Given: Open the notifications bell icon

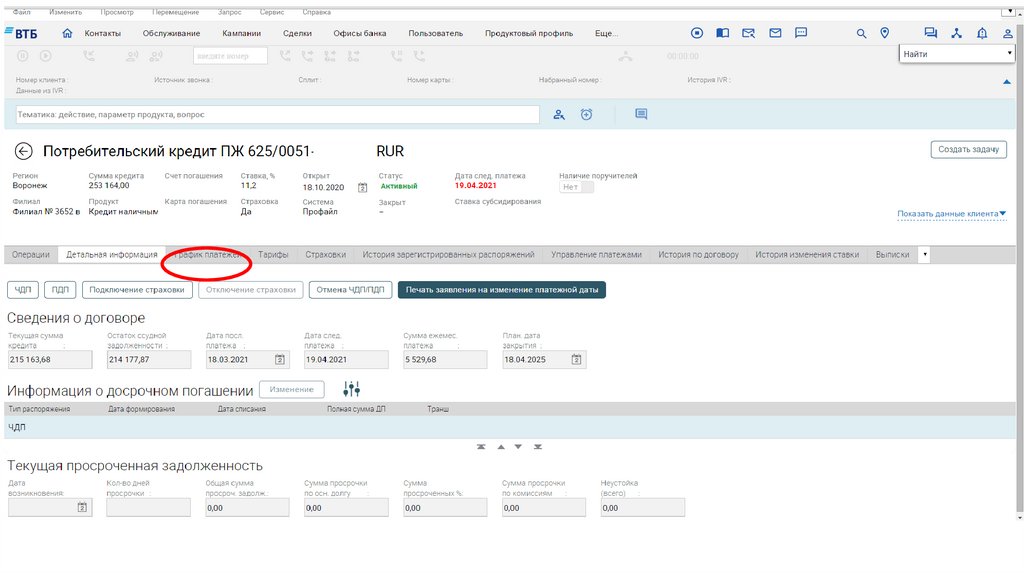Looking at the screenshot, I should pos(982,33).
